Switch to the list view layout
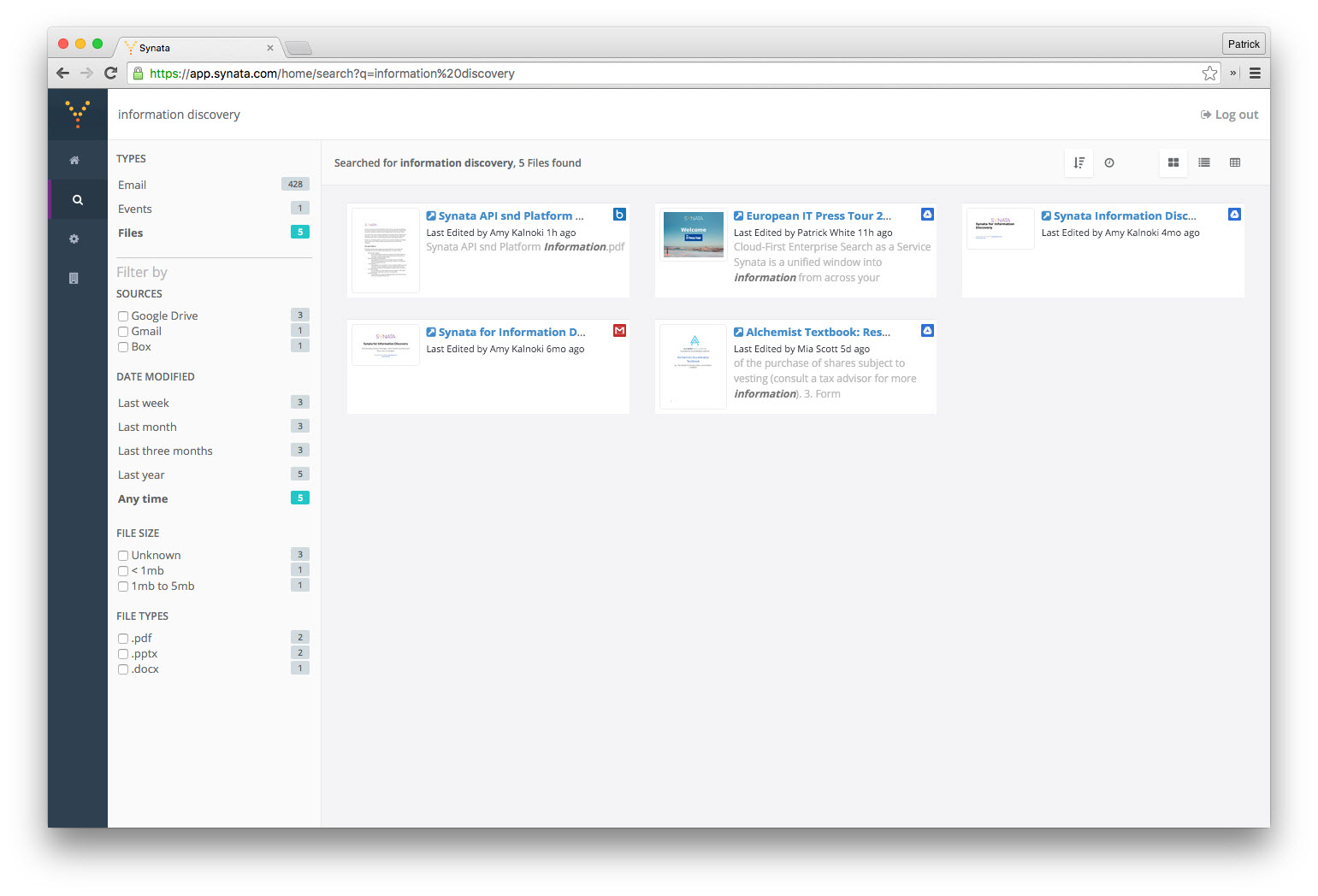The height and width of the screenshot is (896, 1318). (1204, 162)
